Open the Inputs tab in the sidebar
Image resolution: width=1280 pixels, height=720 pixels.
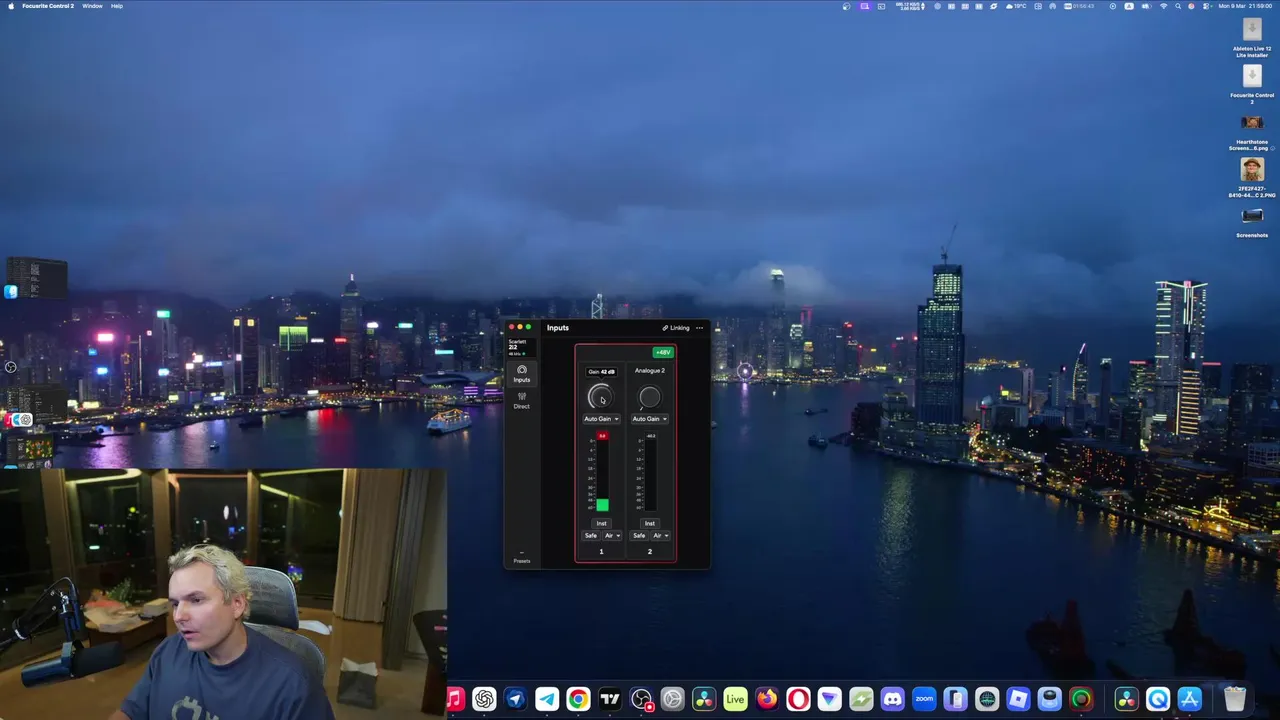click(x=521, y=374)
